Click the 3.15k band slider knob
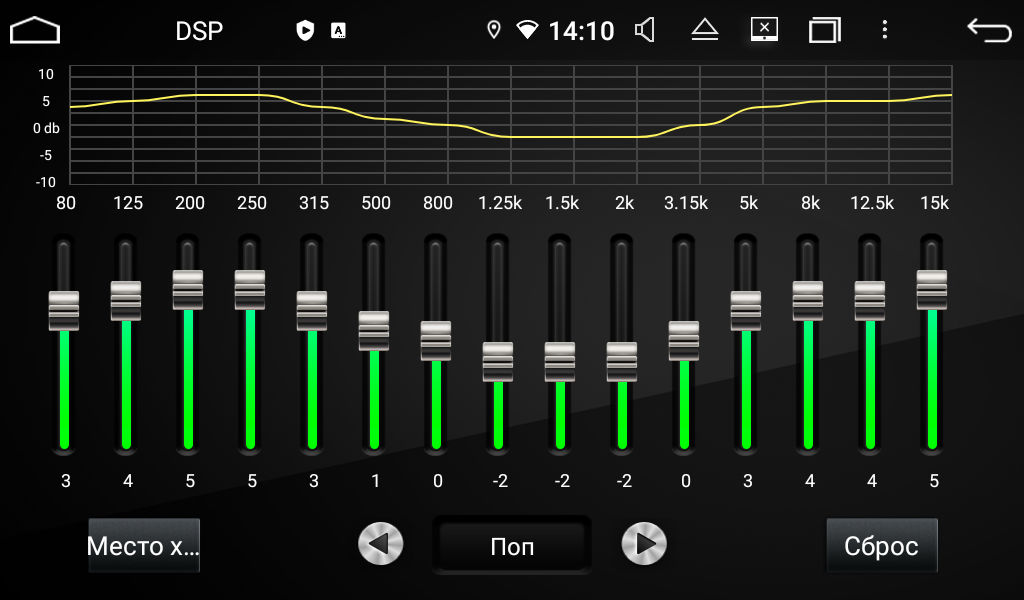Image resolution: width=1024 pixels, height=600 pixels. coord(684,341)
